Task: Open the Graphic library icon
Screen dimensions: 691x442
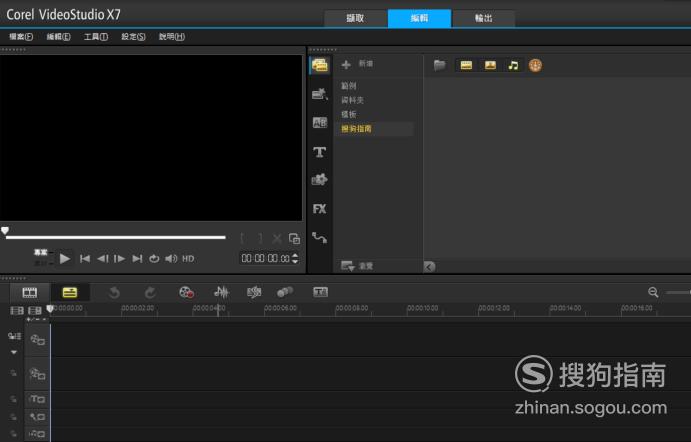Action: point(319,179)
